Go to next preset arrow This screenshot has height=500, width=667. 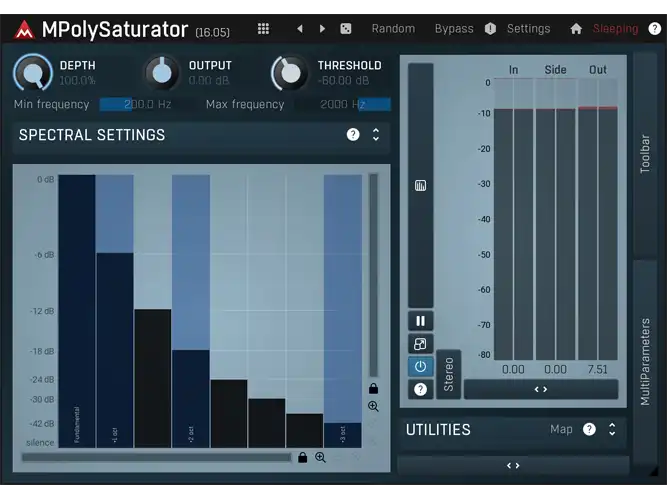coord(322,29)
